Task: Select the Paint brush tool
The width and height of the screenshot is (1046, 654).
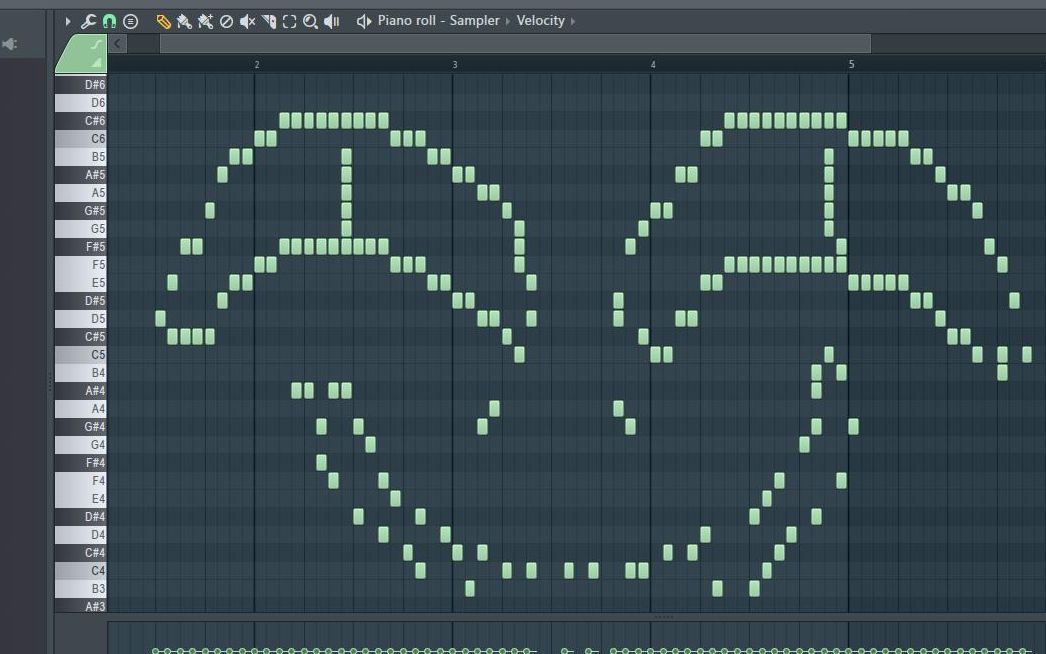Action: pos(184,21)
